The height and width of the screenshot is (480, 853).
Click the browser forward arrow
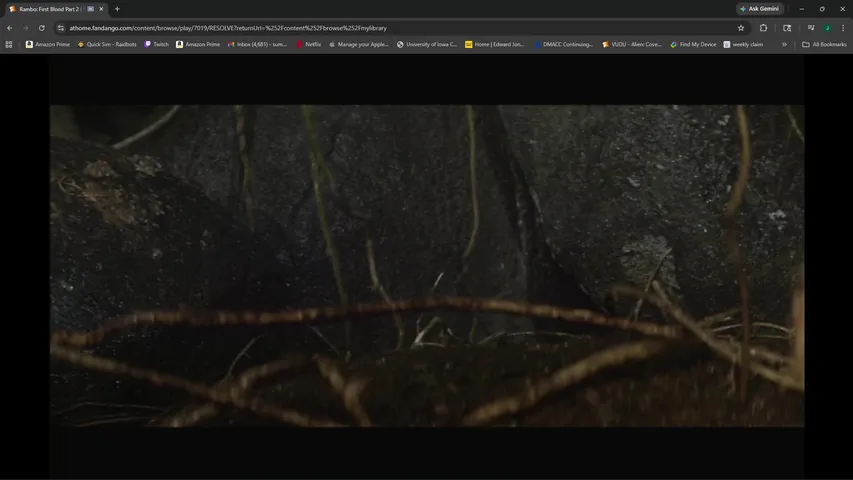pos(26,28)
